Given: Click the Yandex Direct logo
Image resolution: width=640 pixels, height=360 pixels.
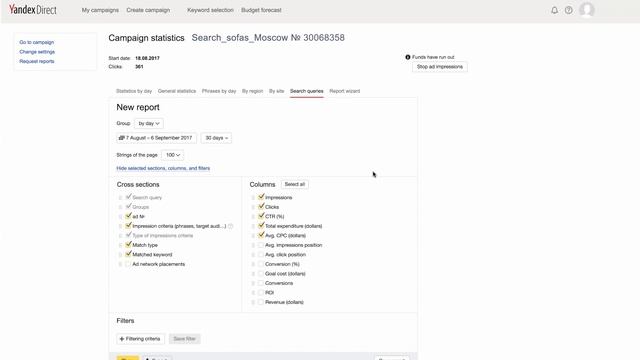Looking at the screenshot, I should pos(33,10).
